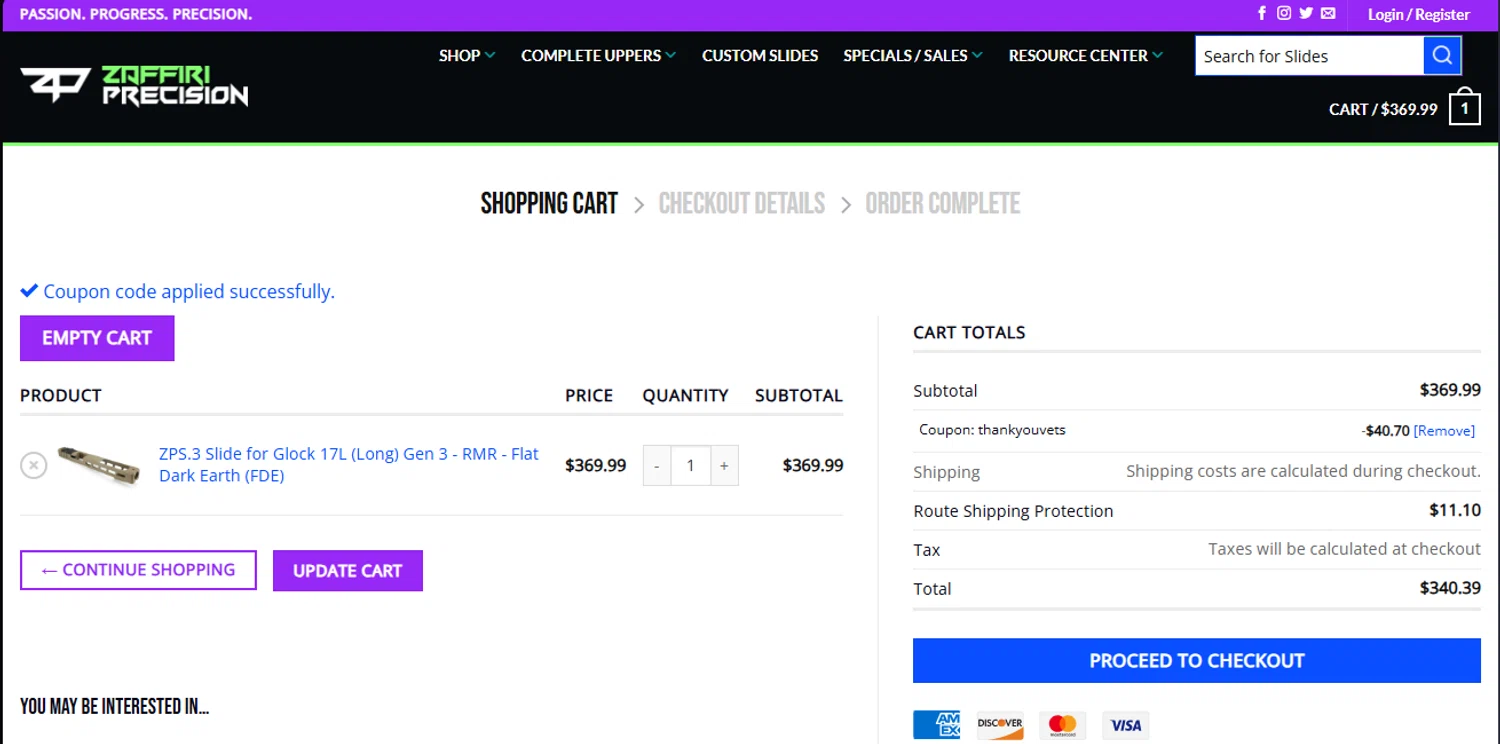Image resolution: width=1500 pixels, height=744 pixels.
Task: Click the EMPTY CART button
Action: click(x=97, y=338)
